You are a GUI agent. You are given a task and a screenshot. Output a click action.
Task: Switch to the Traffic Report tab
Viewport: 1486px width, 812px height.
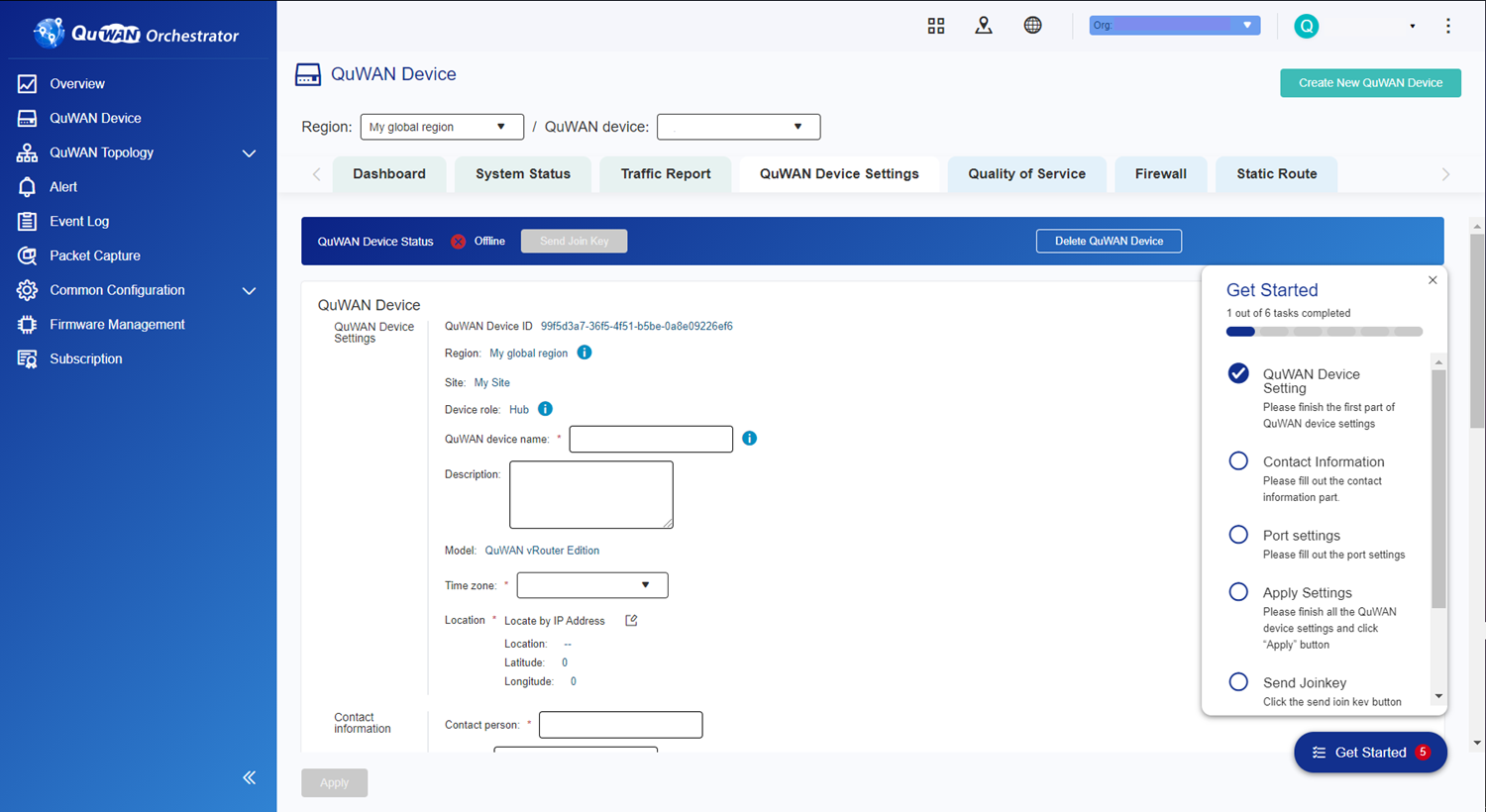666,174
